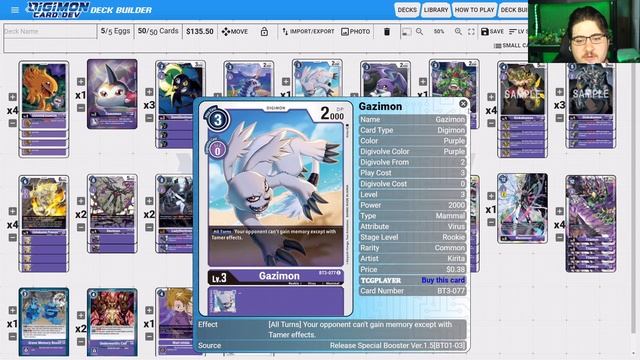The width and height of the screenshot is (640, 360).
Task: Remove a copy of the yellow flame card x4
Action: pyautogui.click(x=13, y=237)
